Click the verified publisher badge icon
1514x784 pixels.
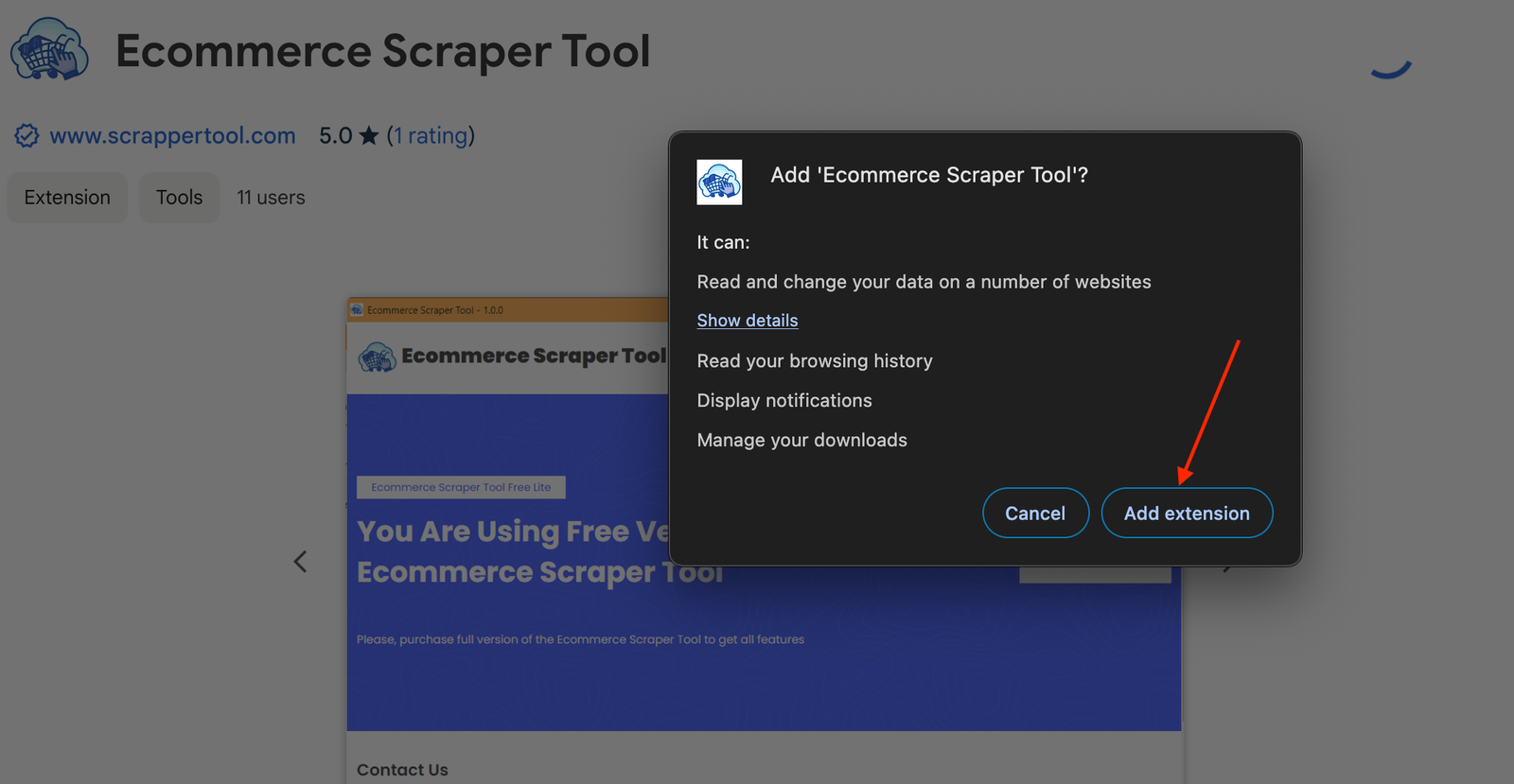click(x=26, y=136)
